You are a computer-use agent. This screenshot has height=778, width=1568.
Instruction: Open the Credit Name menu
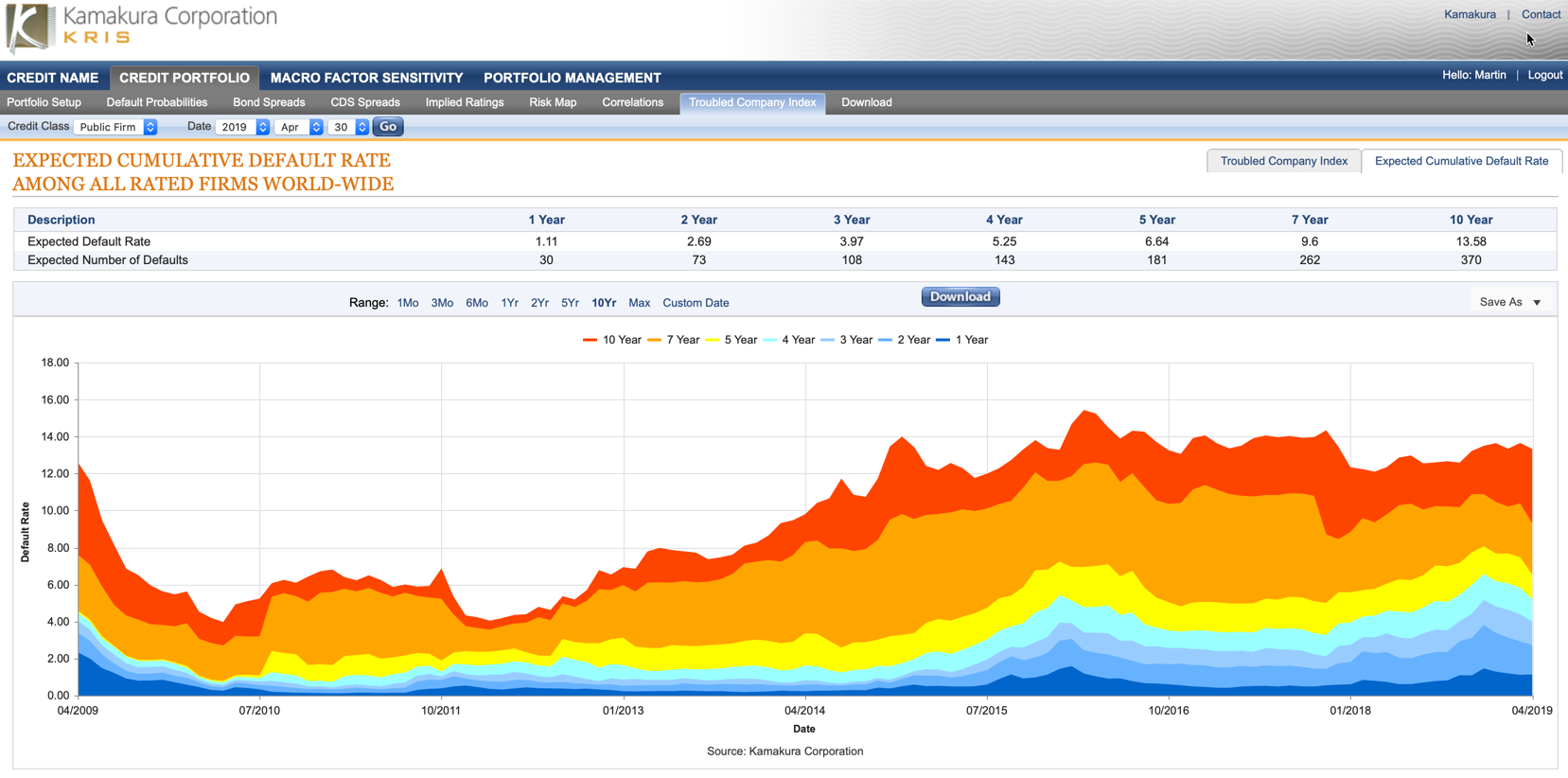pos(53,78)
